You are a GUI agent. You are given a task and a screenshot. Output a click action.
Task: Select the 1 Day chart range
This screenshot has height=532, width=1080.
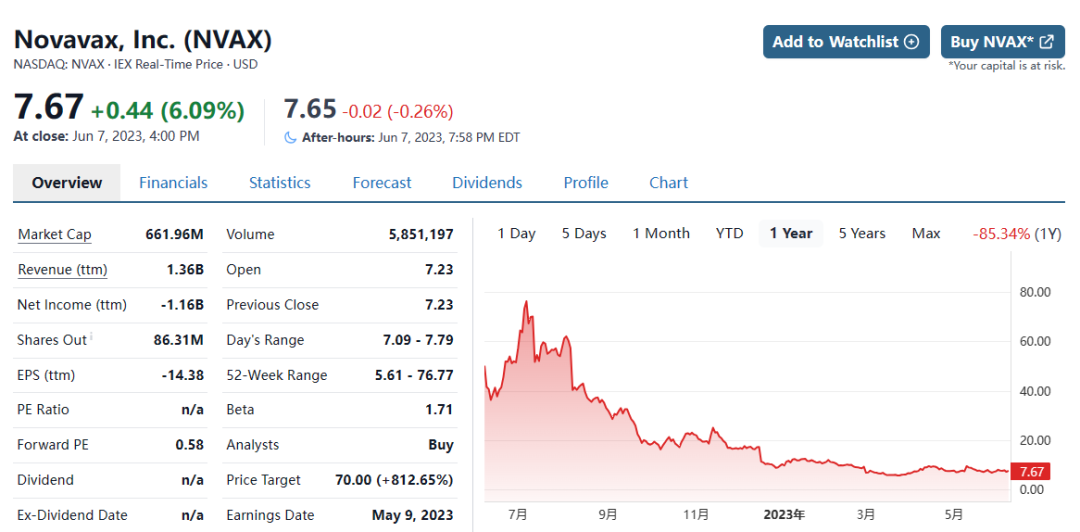(x=517, y=234)
